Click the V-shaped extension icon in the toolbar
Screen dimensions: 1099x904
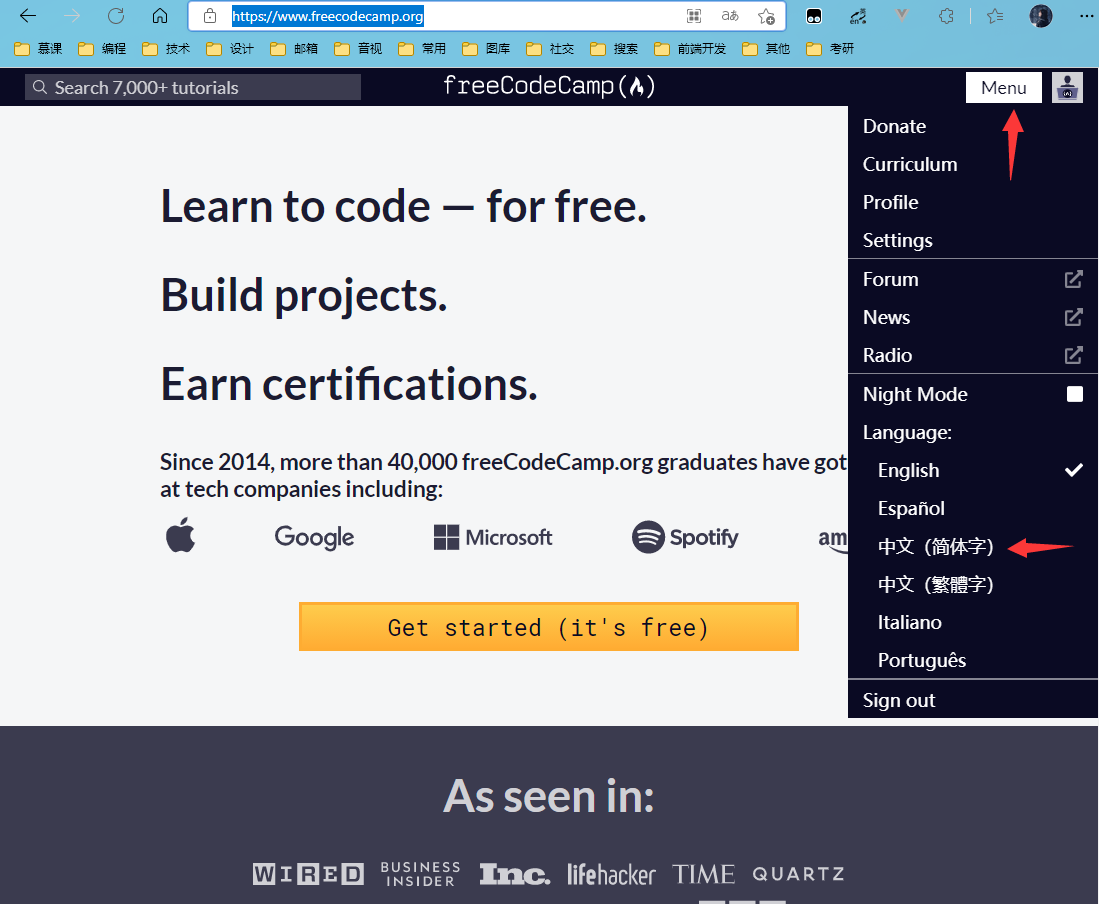tap(901, 15)
